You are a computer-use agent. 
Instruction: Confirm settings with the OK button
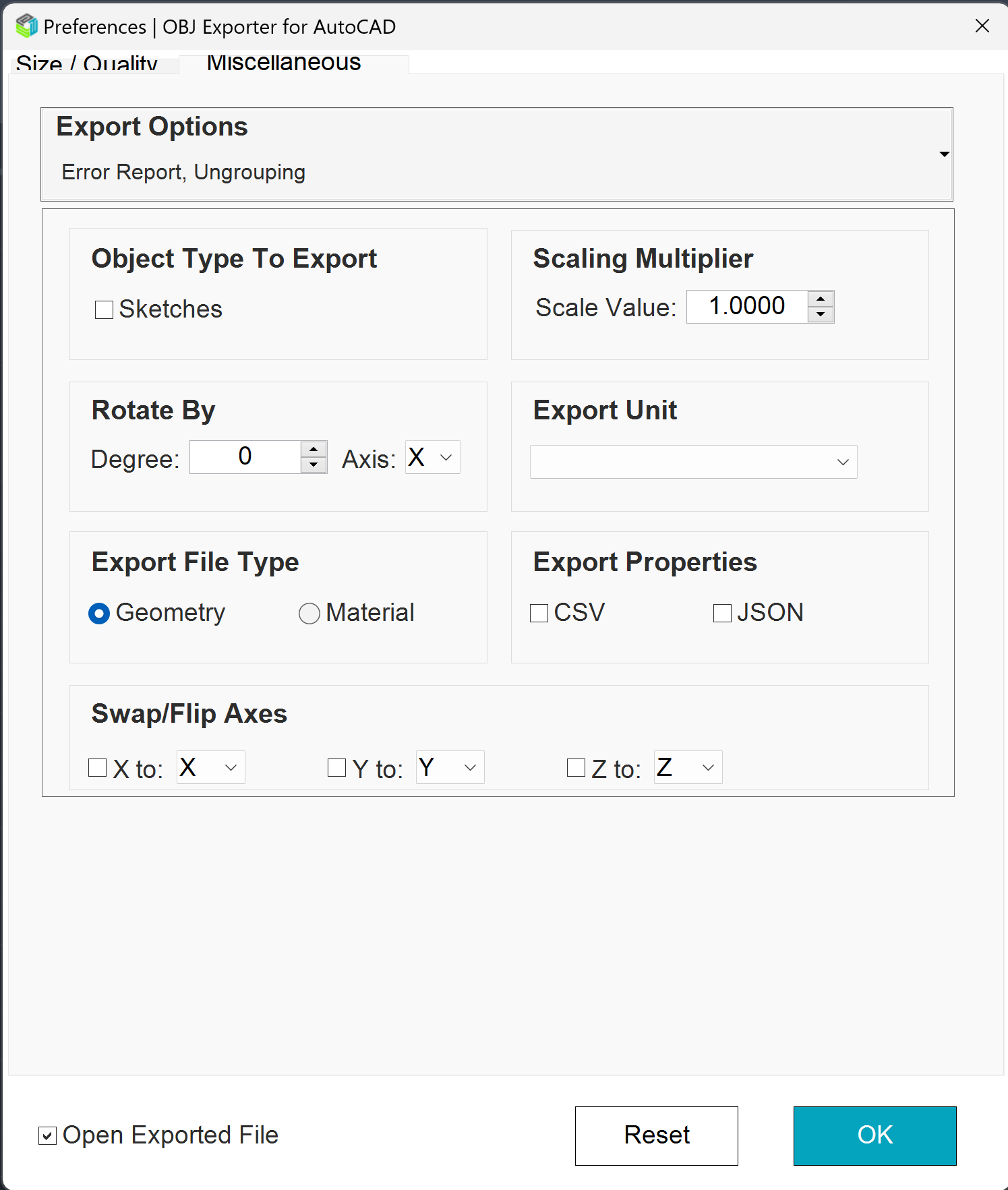click(874, 1135)
